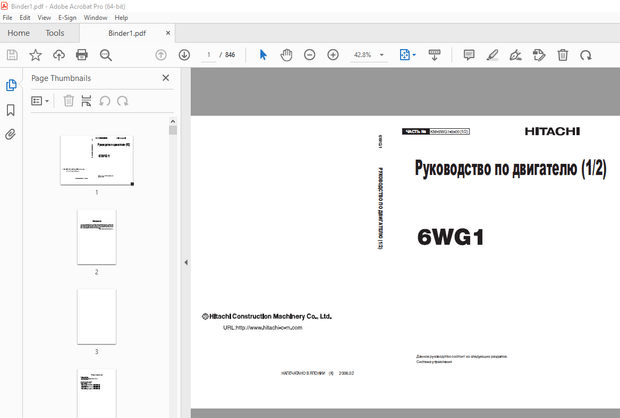Zoom out with the minus icon
The image size is (620, 418).
[310, 55]
